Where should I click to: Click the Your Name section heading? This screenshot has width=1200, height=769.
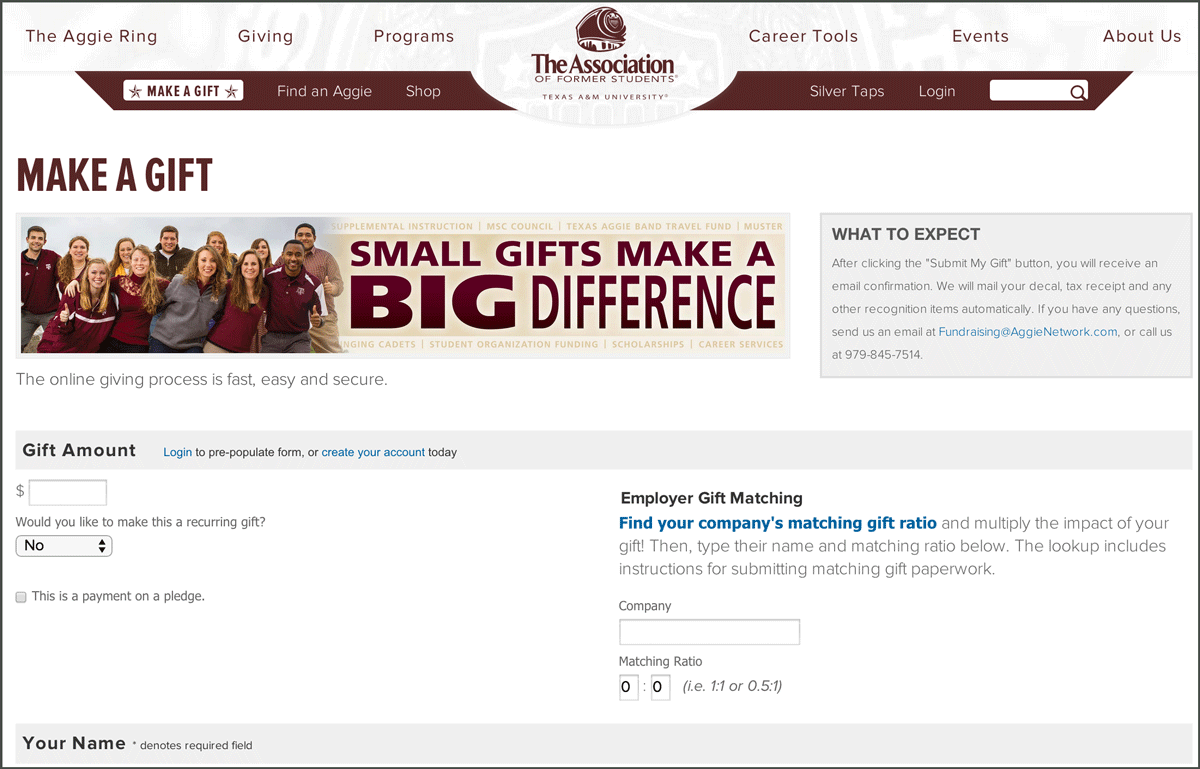(x=74, y=743)
